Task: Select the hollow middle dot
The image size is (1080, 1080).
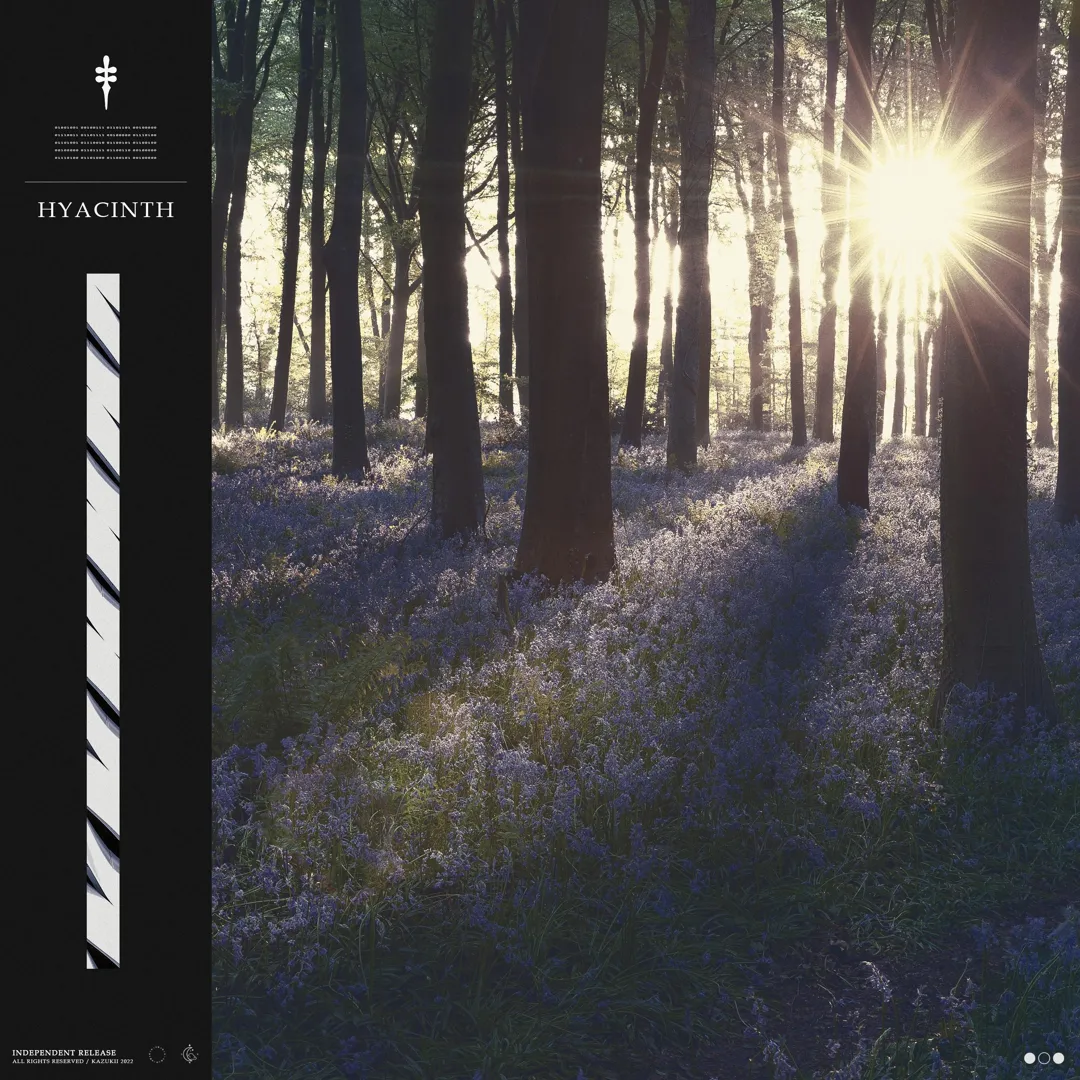Action: point(1044,1058)
